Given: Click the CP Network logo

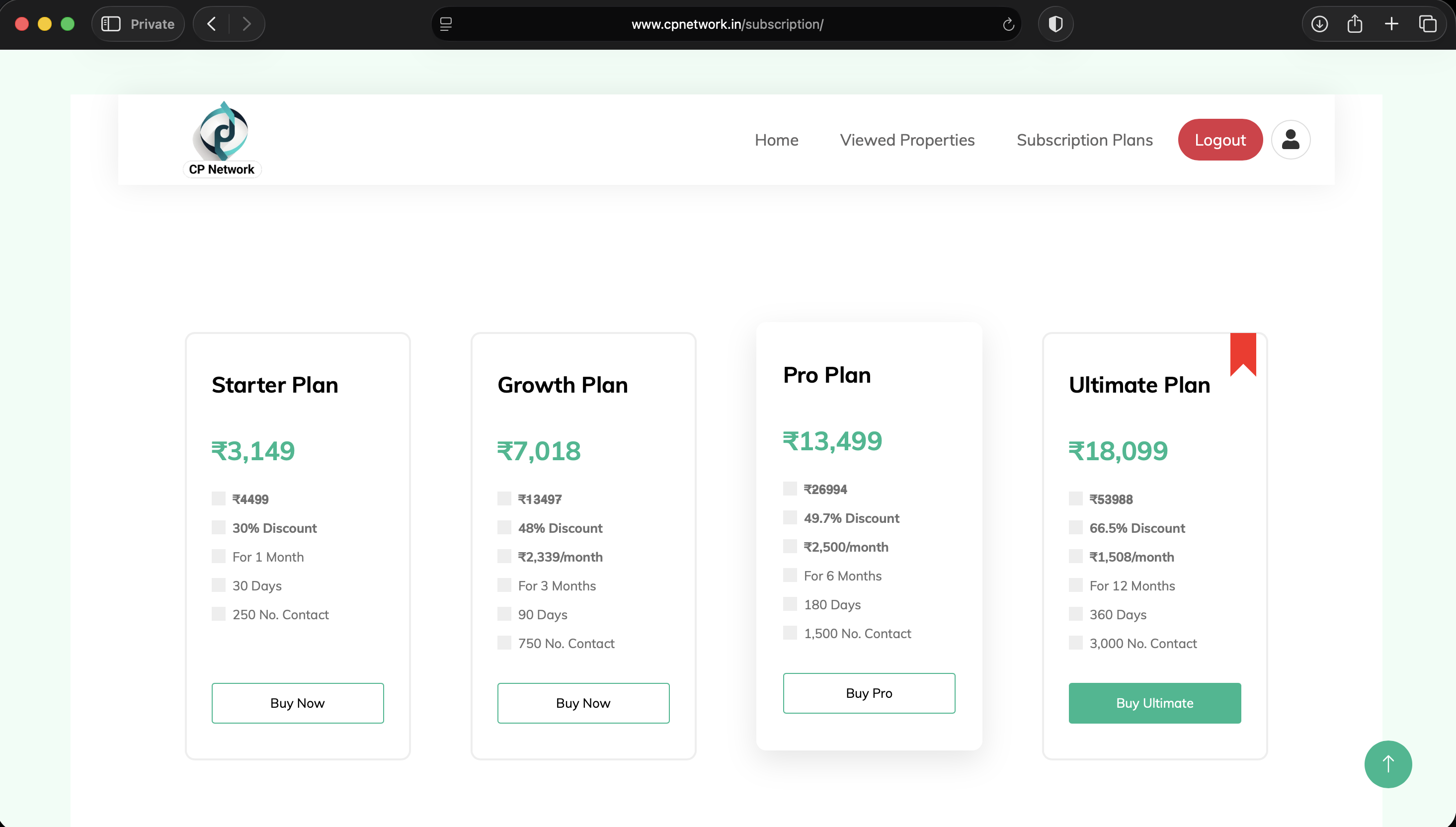Looking at the screenshot, I should point(222,139).
